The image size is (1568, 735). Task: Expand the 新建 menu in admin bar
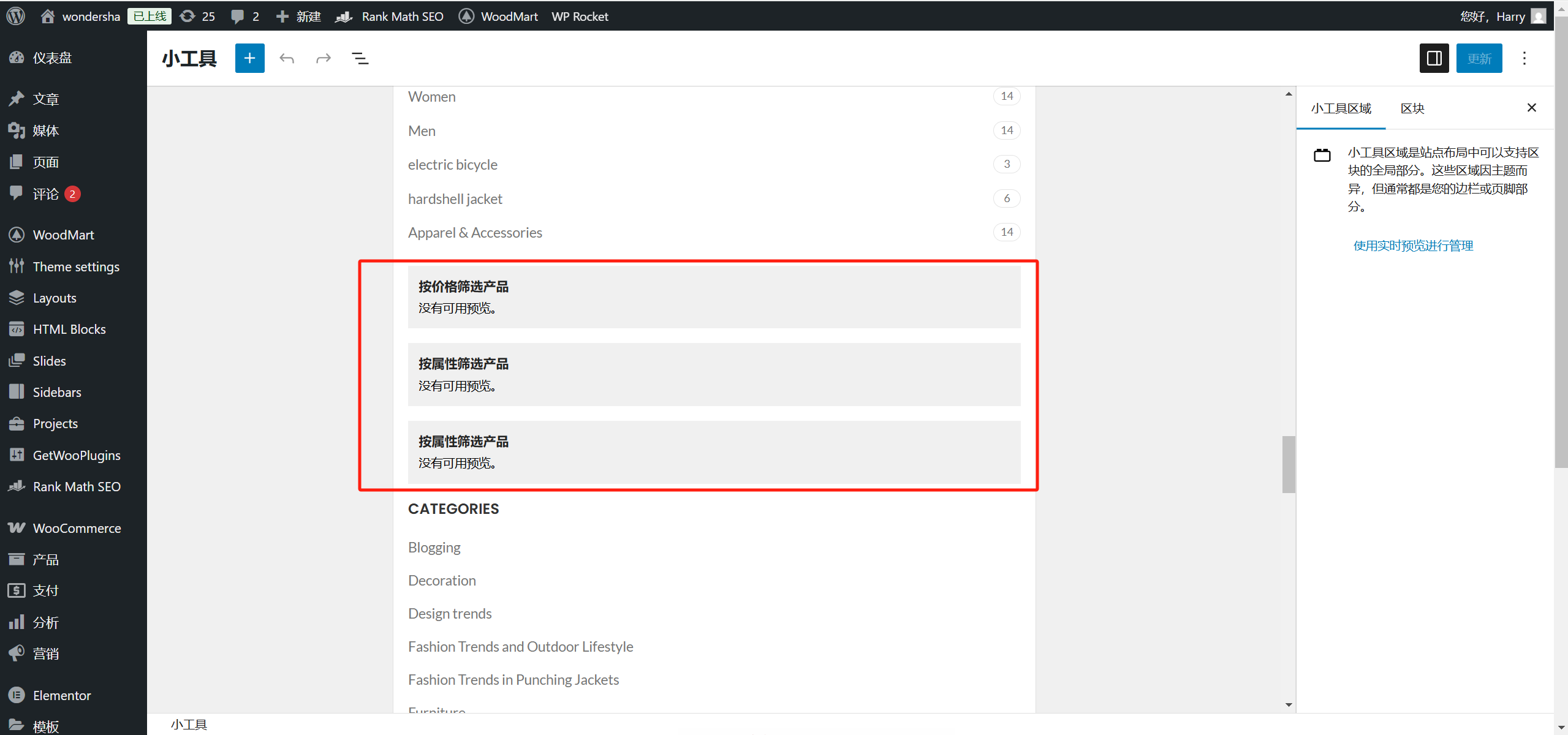coord(298,16)
